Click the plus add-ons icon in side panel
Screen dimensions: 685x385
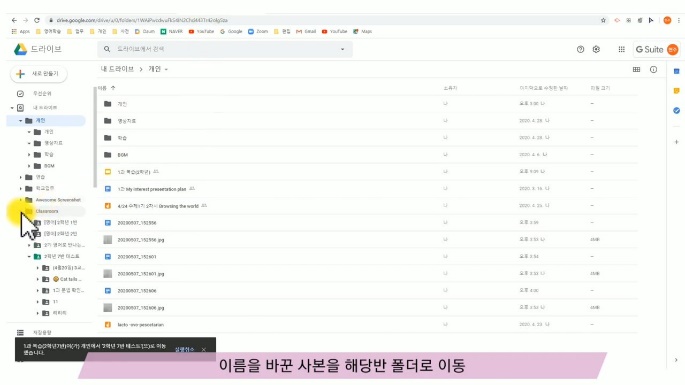(676, 142)
